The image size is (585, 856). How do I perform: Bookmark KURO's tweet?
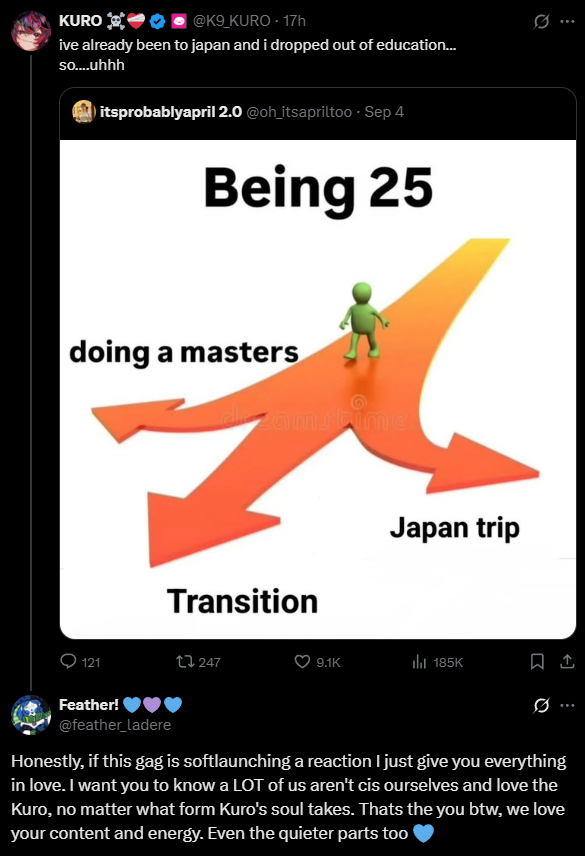point(538,662)
